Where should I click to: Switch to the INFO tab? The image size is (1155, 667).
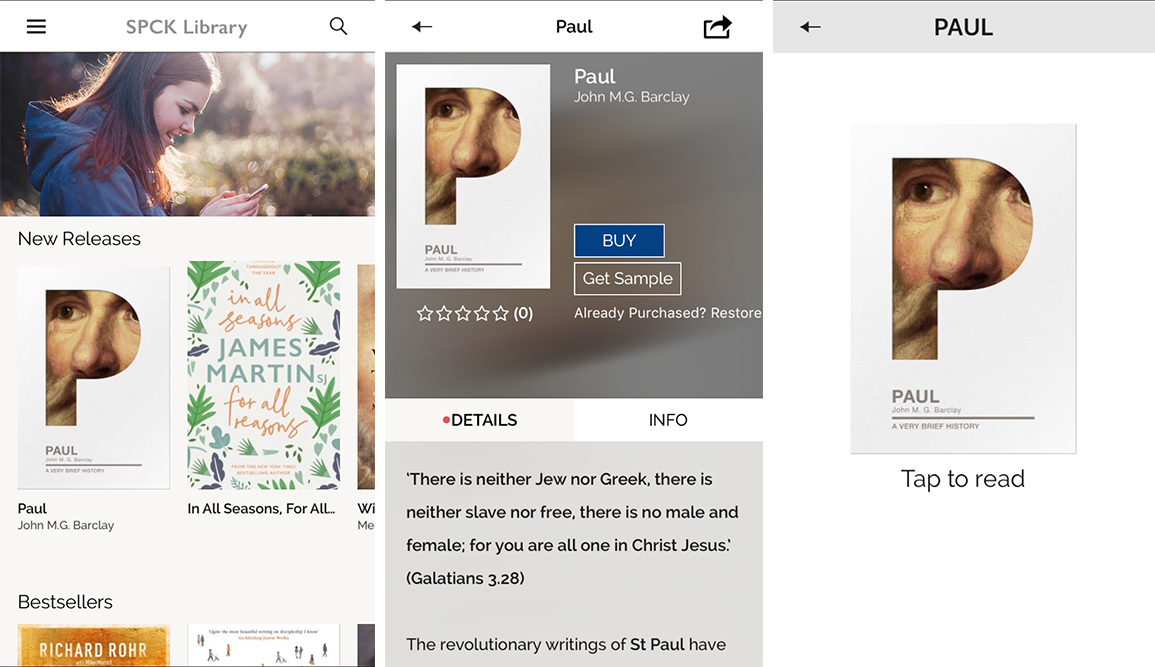click(668, 420)
